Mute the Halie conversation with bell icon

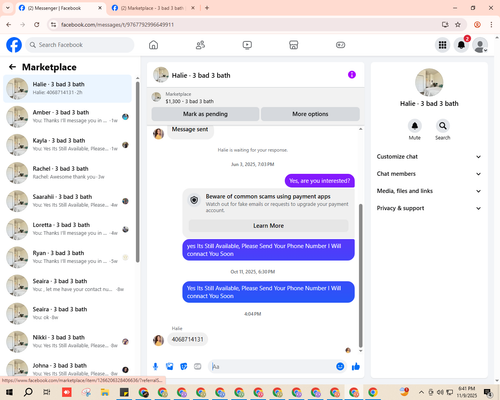[415, 126]
